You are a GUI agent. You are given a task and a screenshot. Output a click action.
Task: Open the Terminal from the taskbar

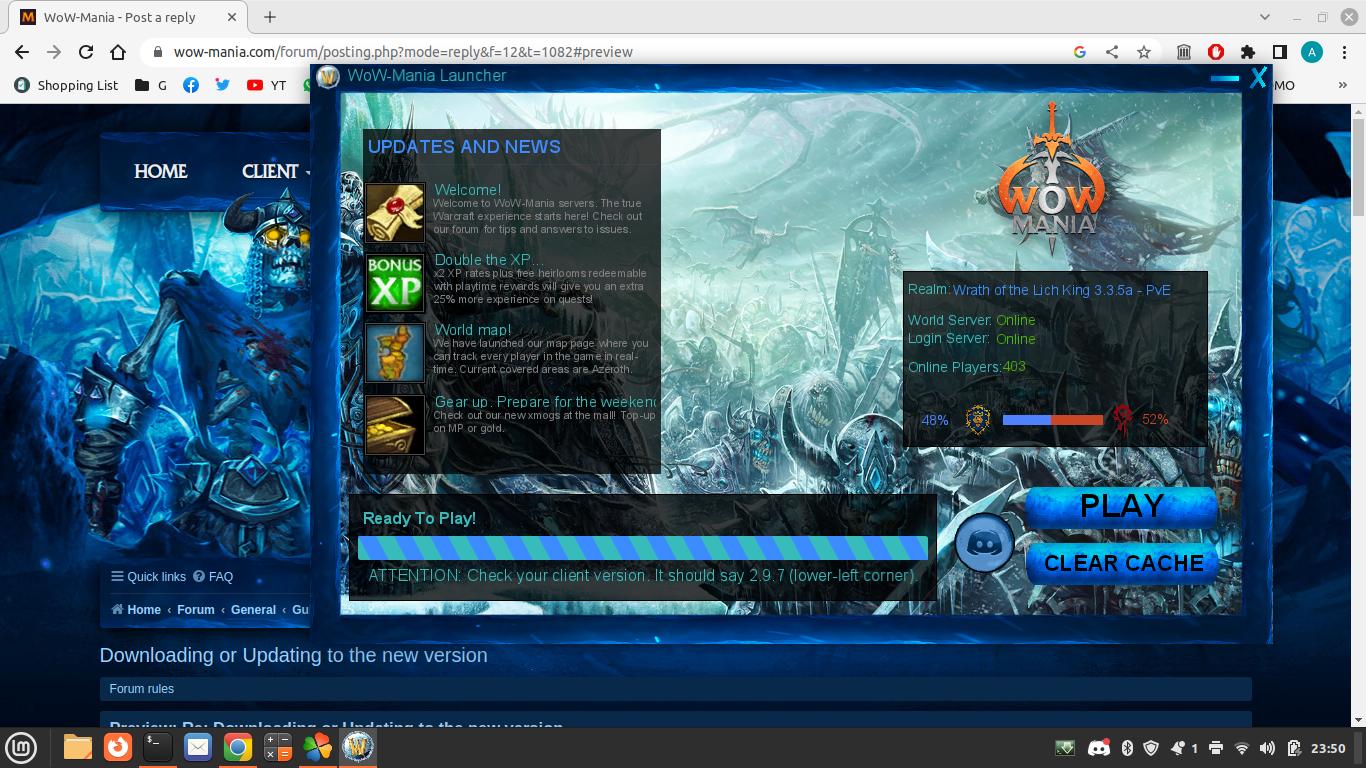tap(158, 747)
